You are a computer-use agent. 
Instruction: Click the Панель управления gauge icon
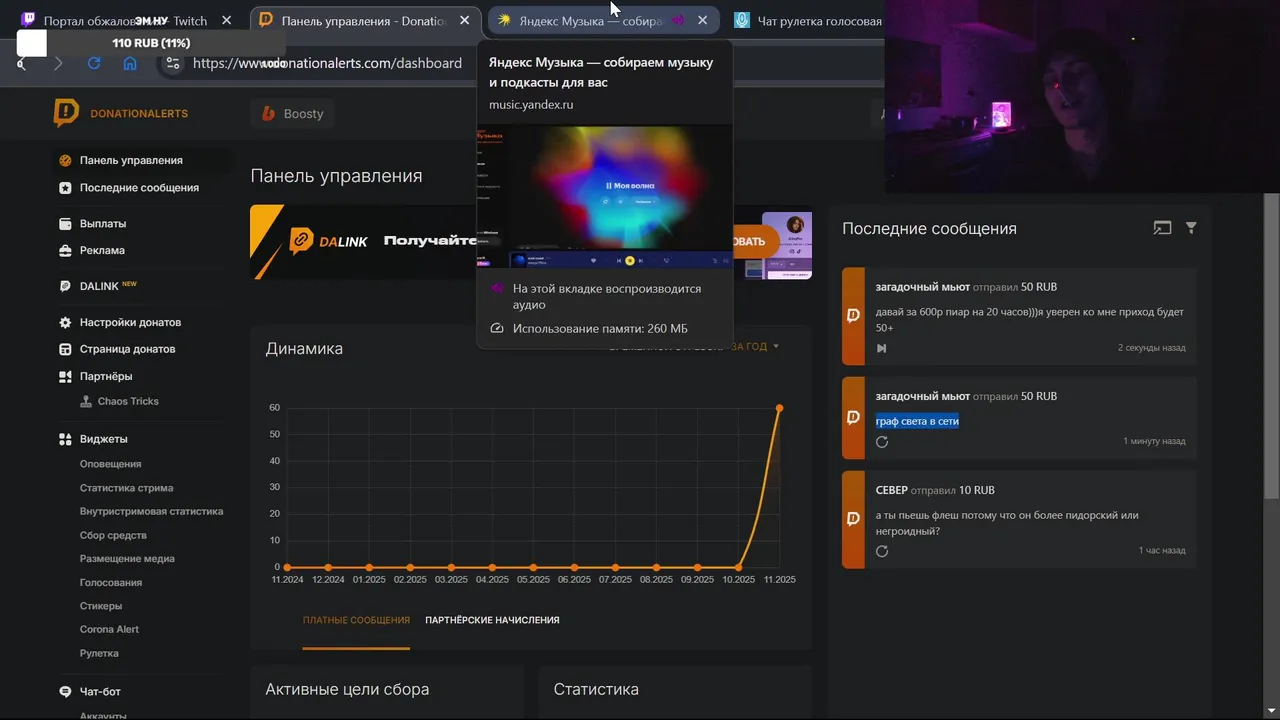coord(65,160)
